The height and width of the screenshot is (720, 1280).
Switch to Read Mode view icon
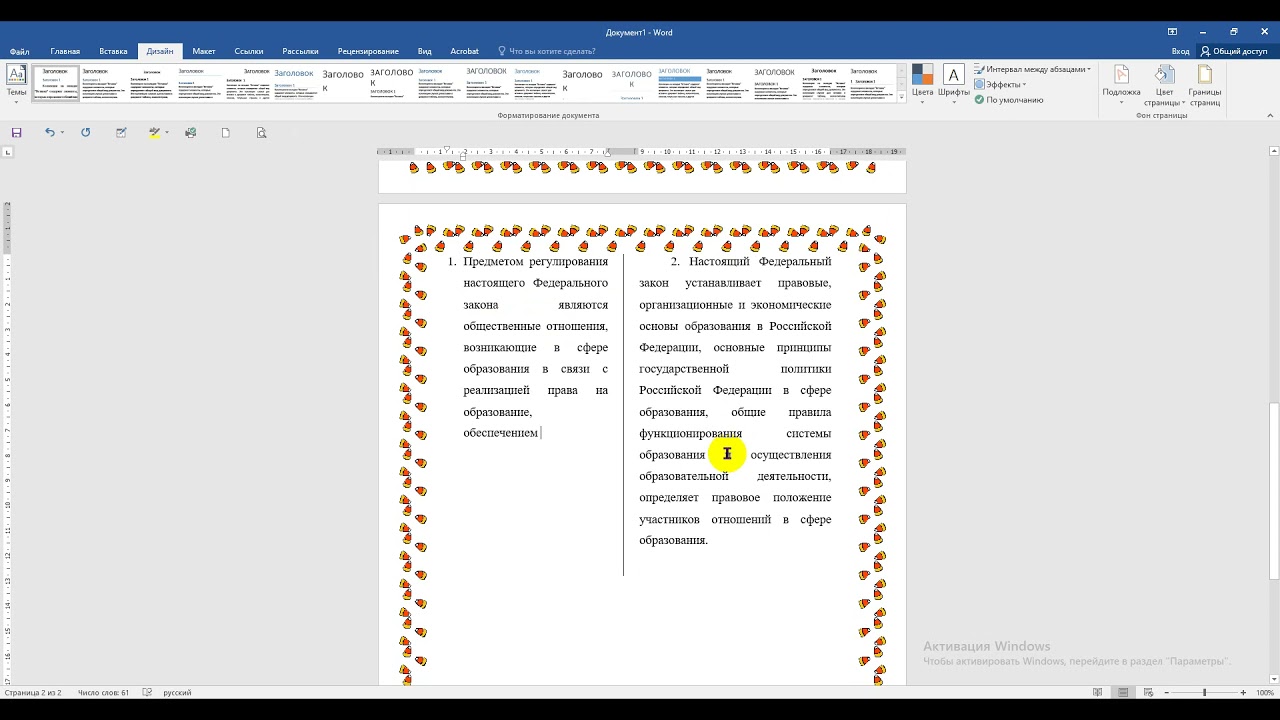tap(1098, 692)
